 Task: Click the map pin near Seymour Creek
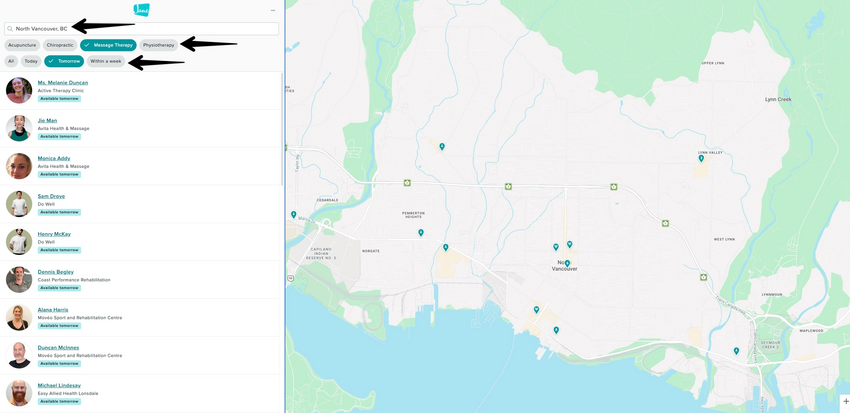tap(736, 351)
